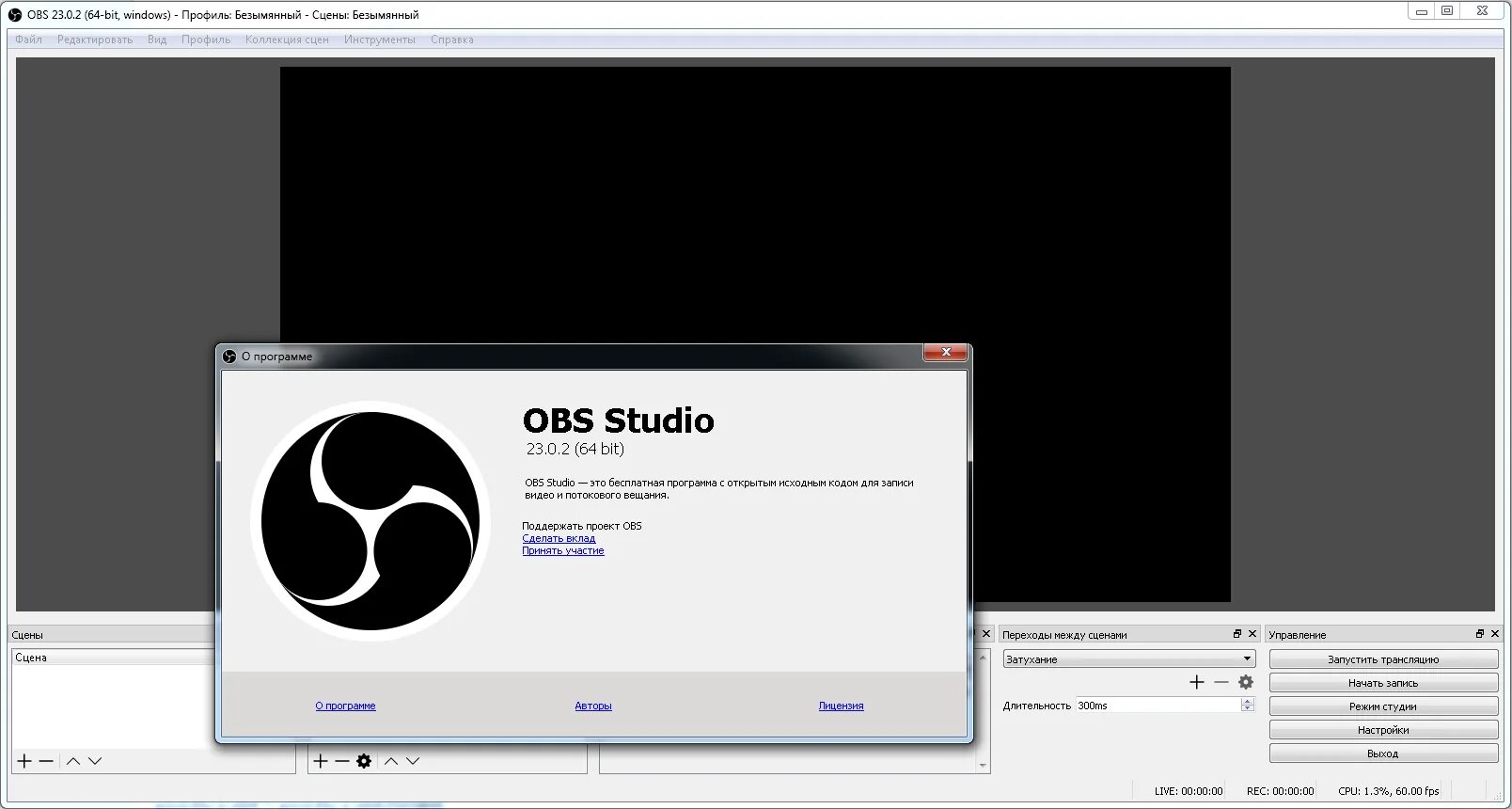Open the Редактировать menu
This screenshot has height=809, width=1512.
(95, 40)
